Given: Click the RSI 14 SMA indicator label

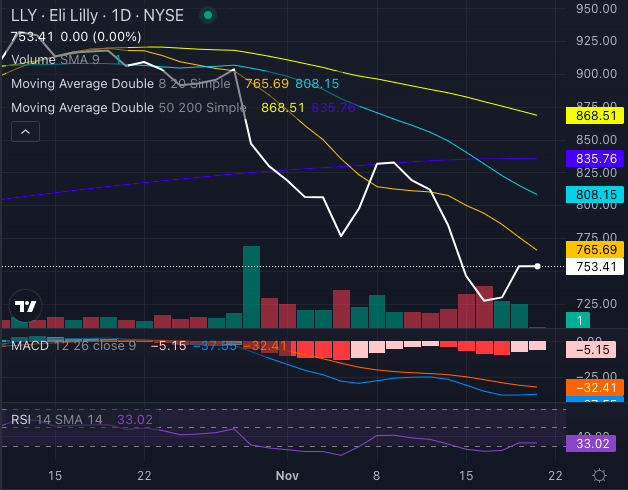Looking at the screenshot, I should [x=60, y=419].
